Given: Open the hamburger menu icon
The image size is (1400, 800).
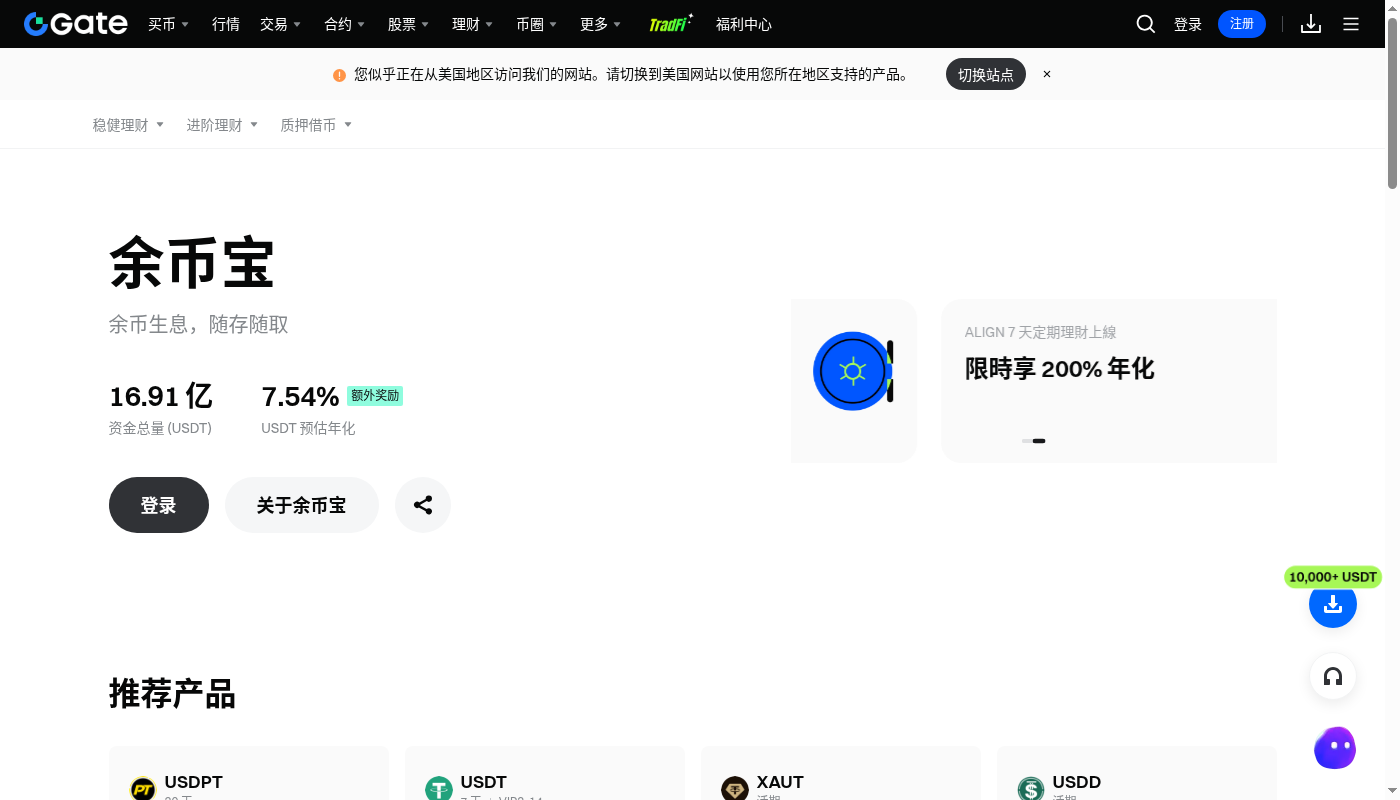Looking at the screenshot, I should point(1351,24).
